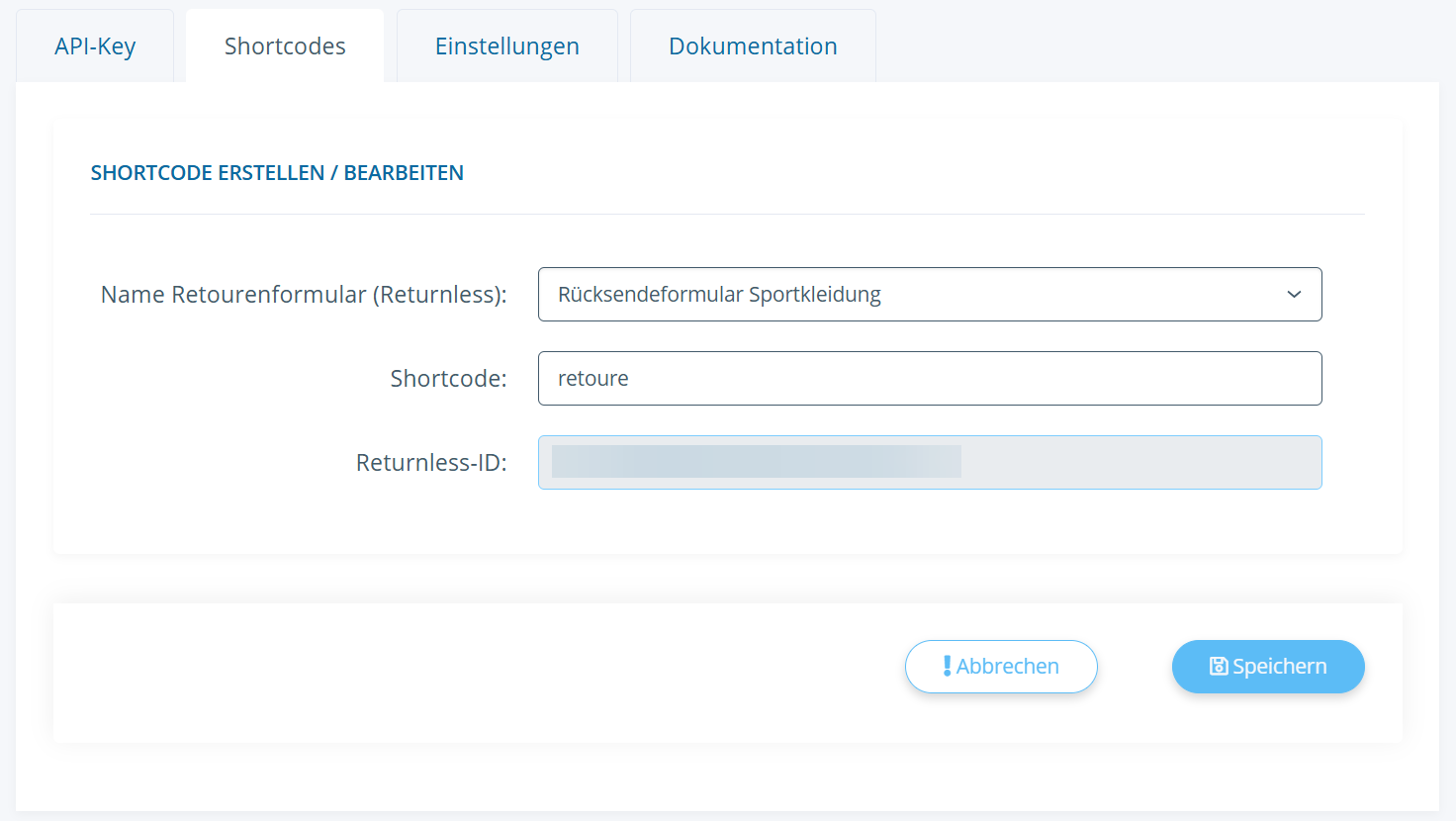The height and width of the screenshot is (821, 1456).
Task: Click the Abbrechen button
Action: pyautogui.click(x=1001, y=667)
